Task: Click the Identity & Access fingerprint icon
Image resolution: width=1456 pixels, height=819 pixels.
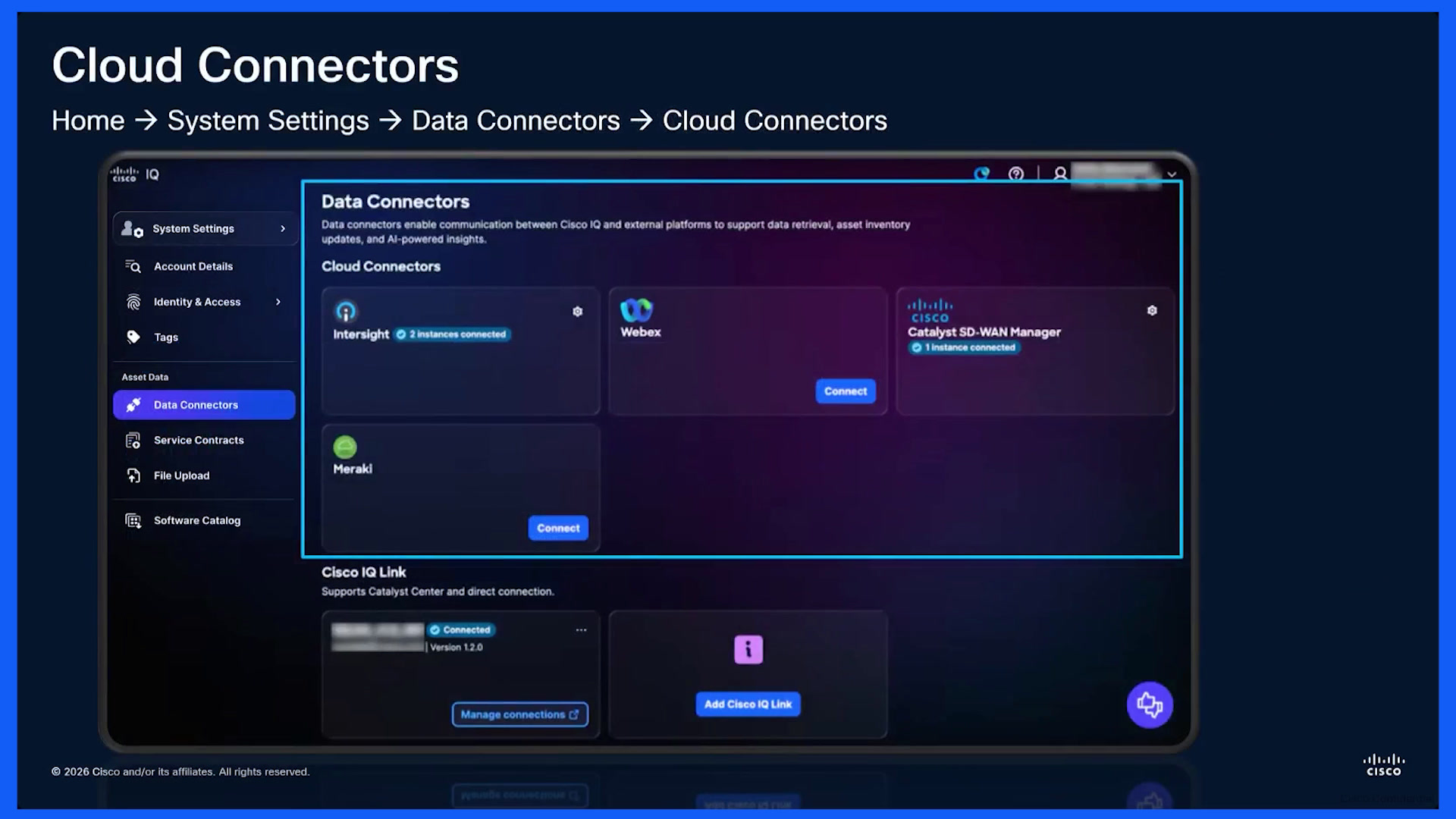Action: [133, 302]
